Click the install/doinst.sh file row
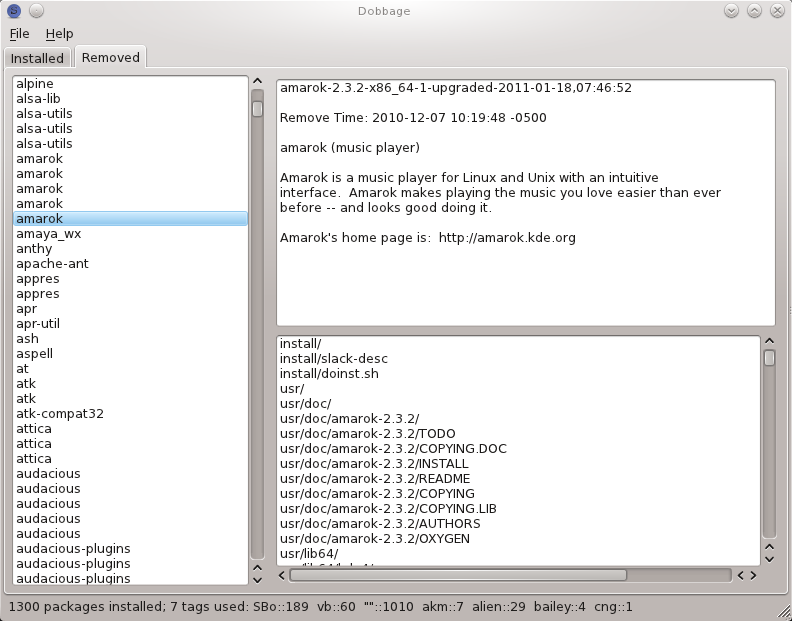 519,373
